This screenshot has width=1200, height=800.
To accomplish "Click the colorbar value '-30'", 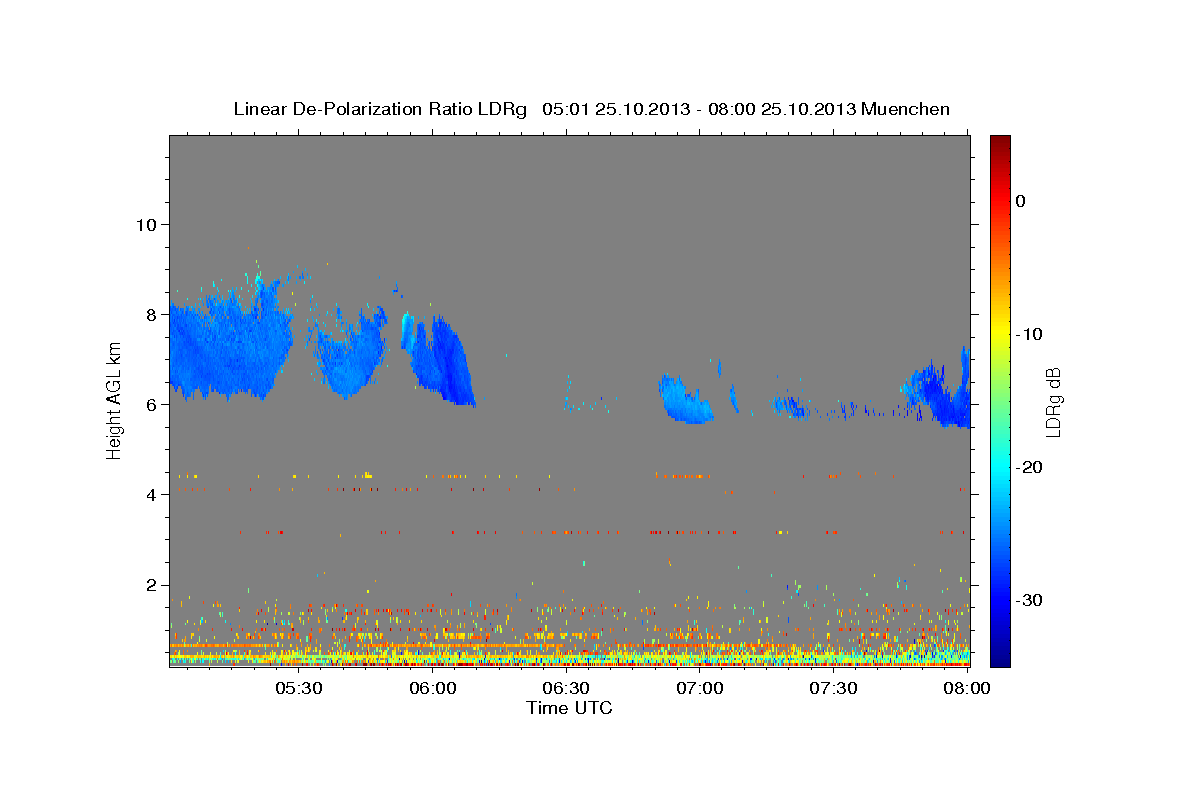I will (1029, 600).
